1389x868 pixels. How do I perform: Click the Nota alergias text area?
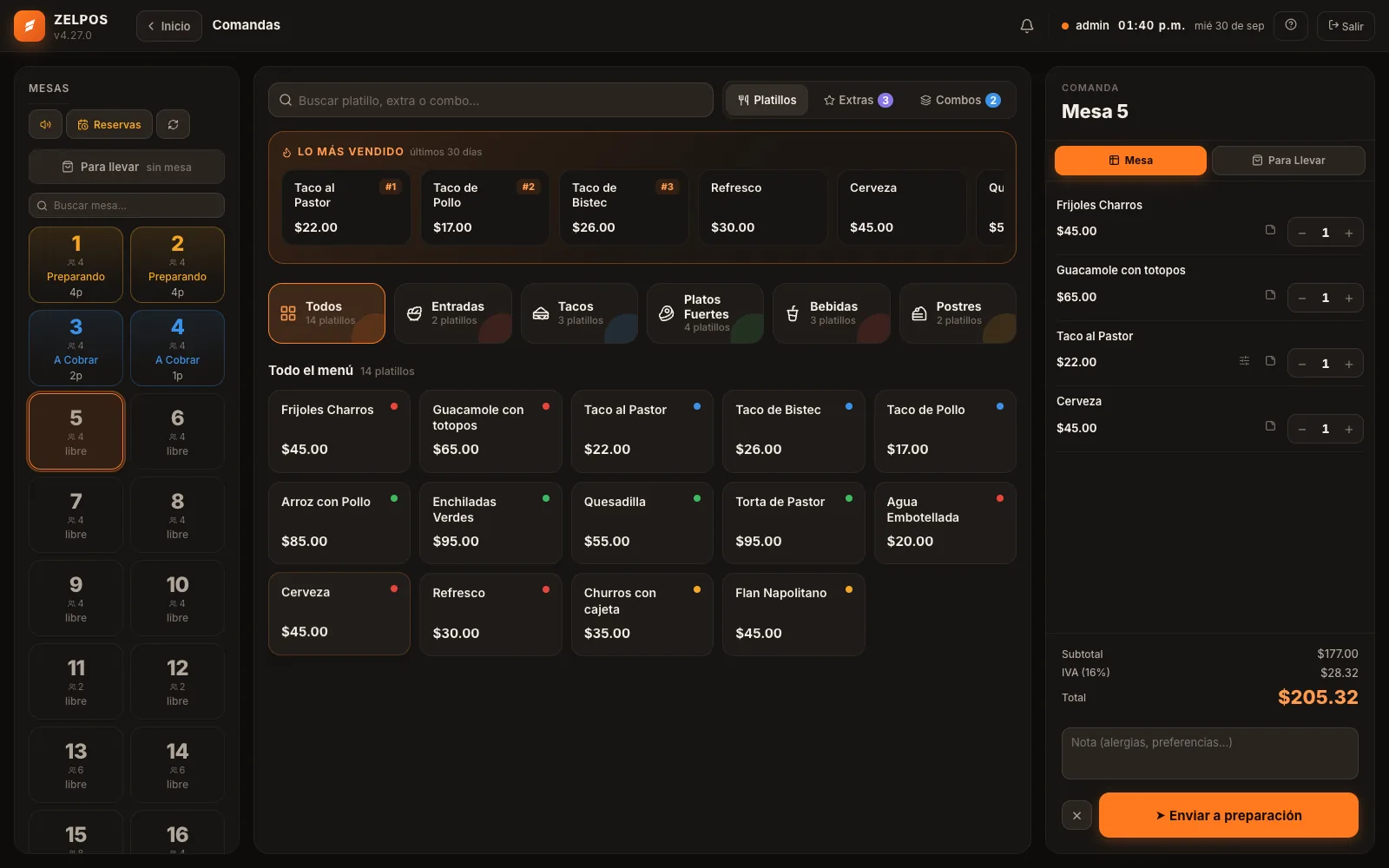1209,753
